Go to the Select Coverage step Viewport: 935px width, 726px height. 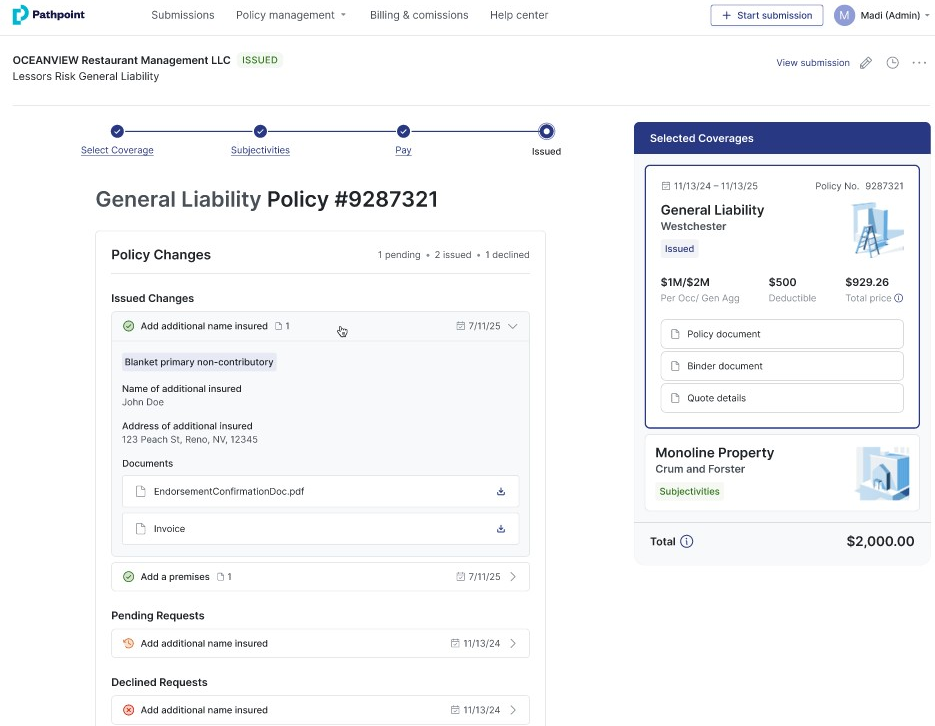[117, 150]
